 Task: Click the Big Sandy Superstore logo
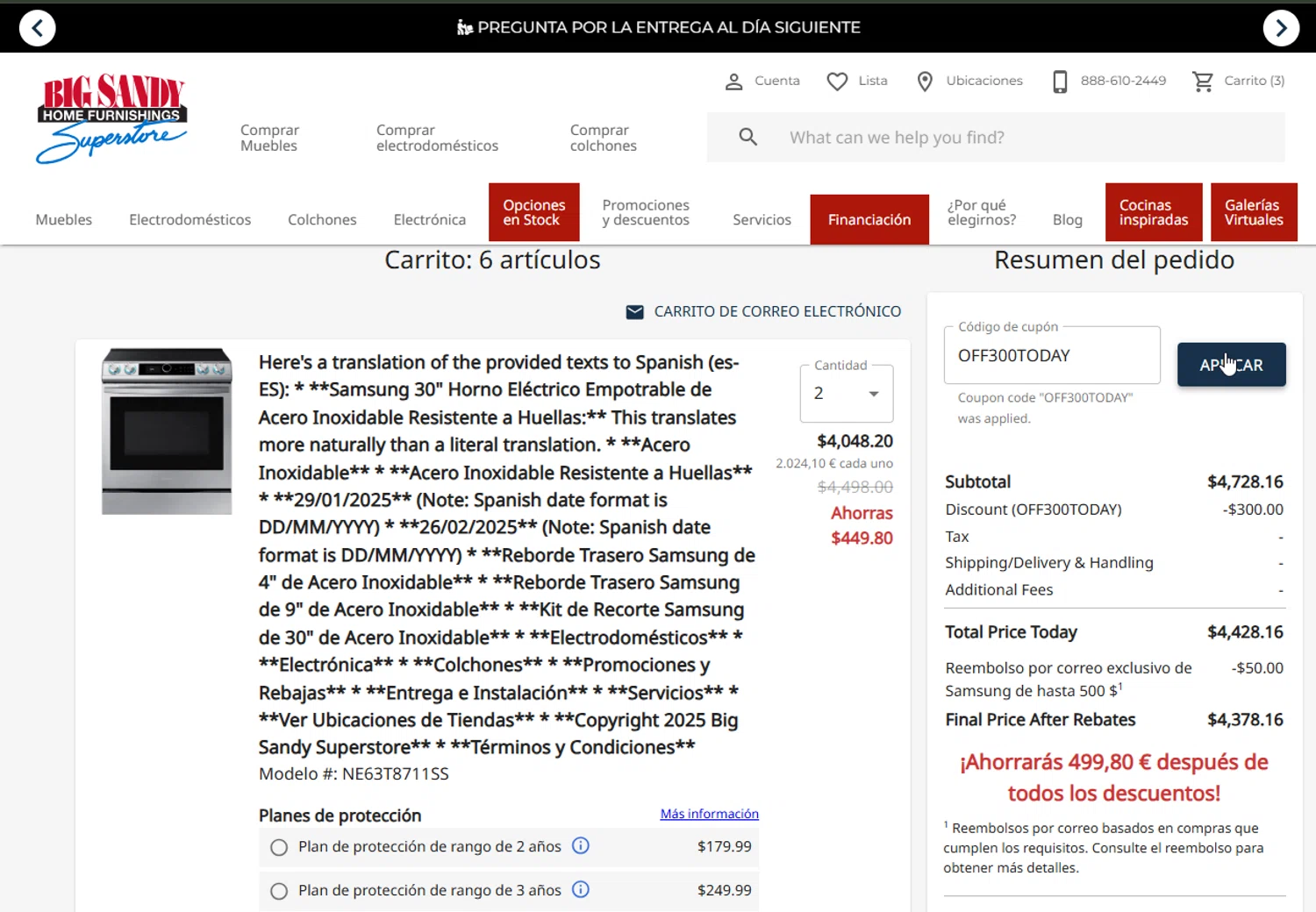coord(111,118)
